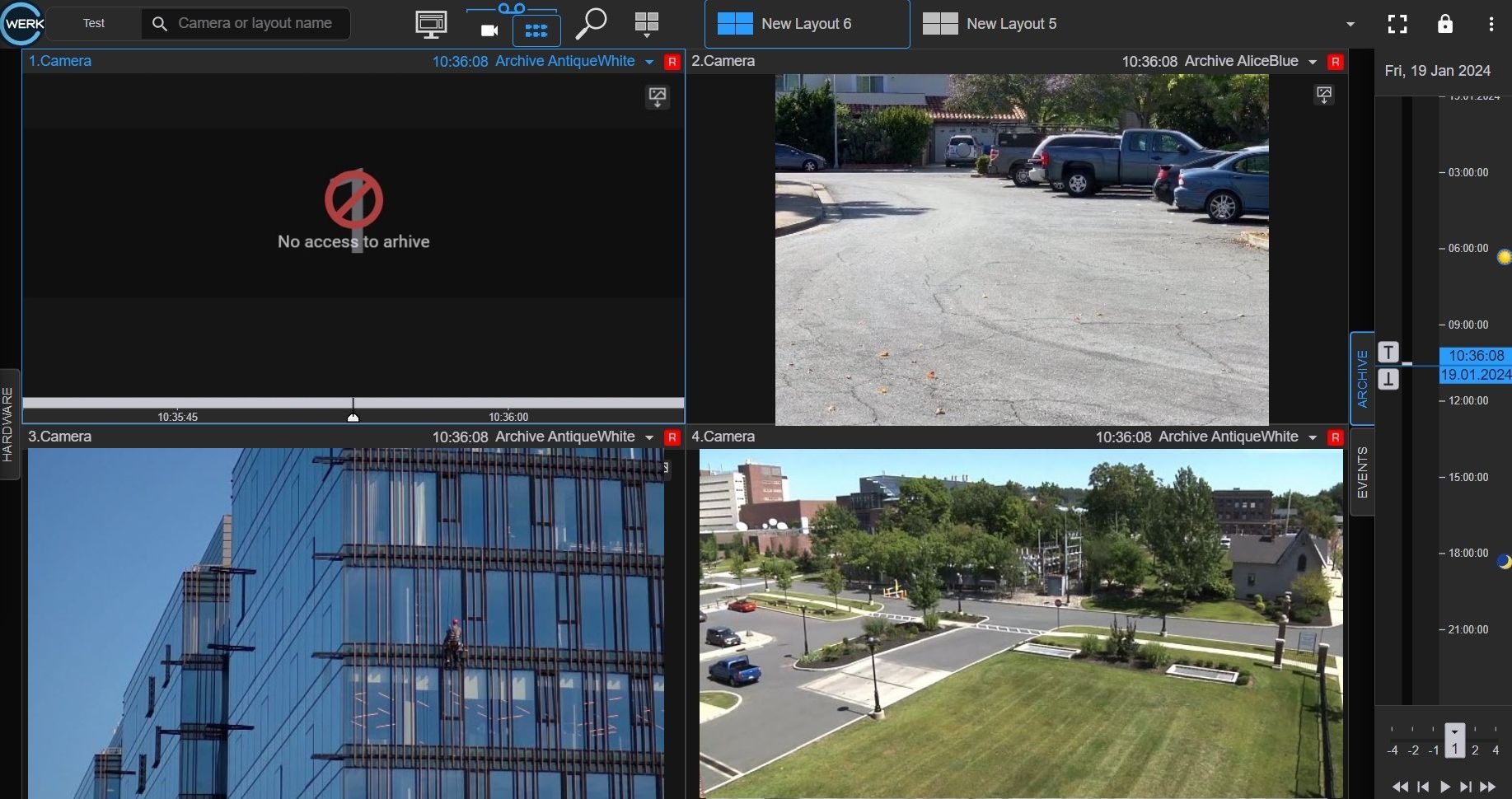Toggle red R recording indicator on camera 2
Viewport: 1512px width, 799px height.
[1336, 62]
